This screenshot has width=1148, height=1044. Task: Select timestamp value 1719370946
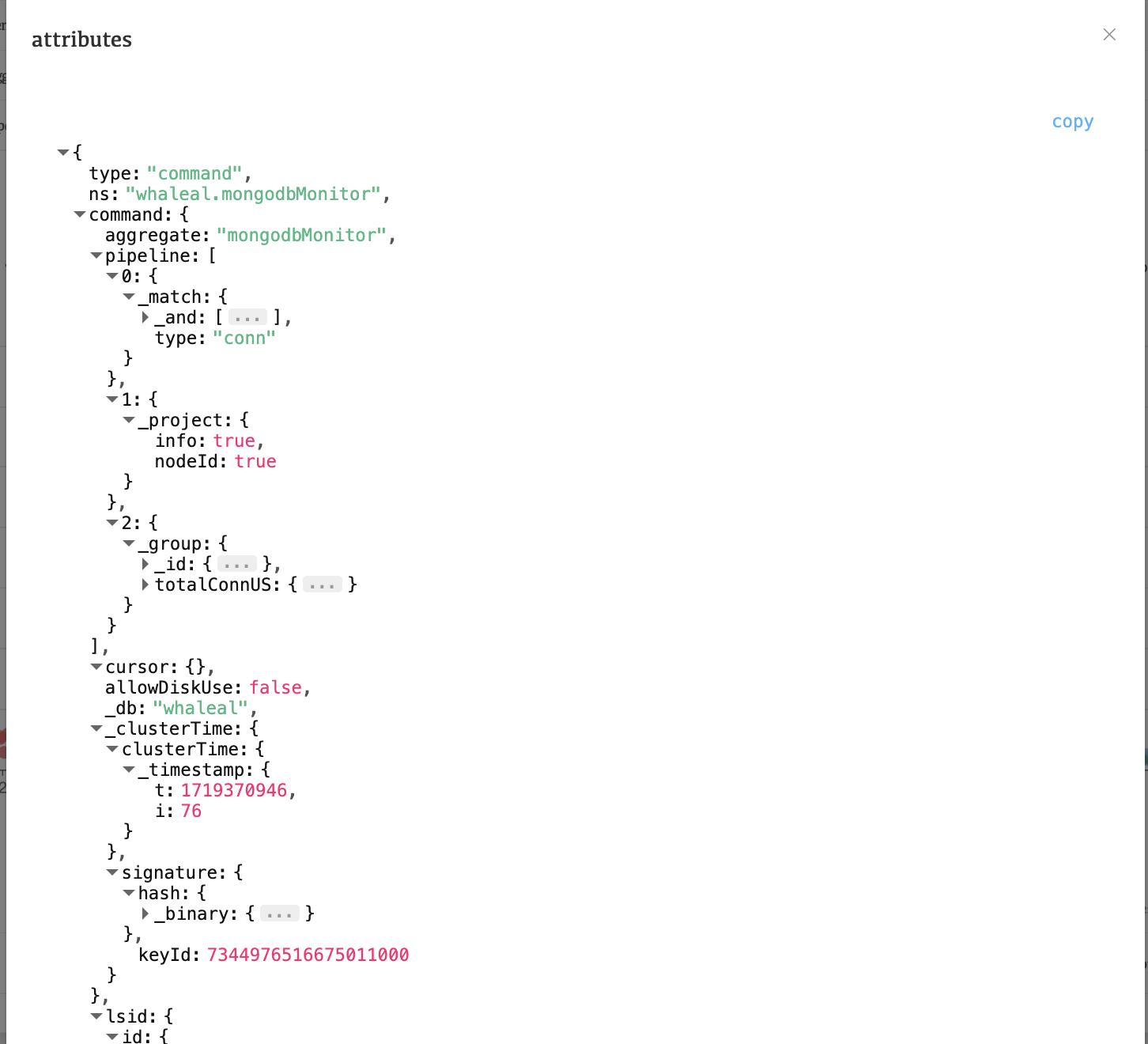click(x=234, y=790)
